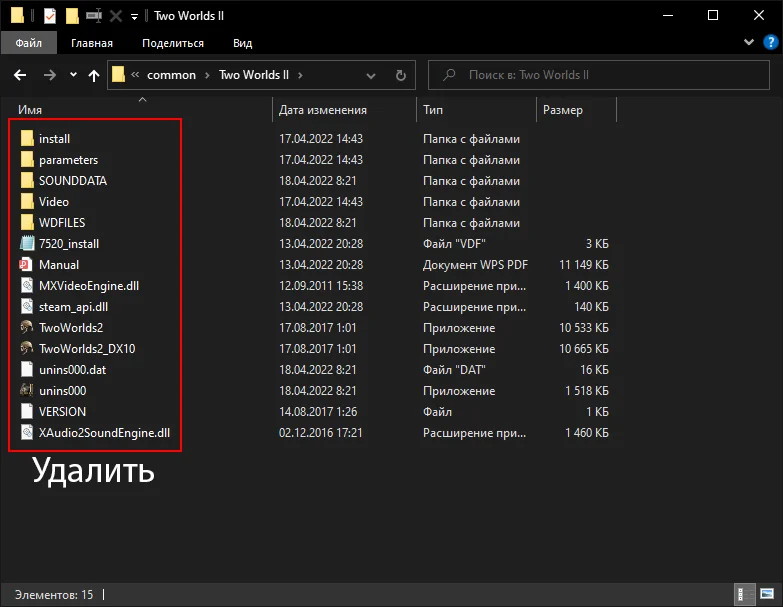This screenshot has height=607, width=783.
Task: Select the install folder icon
Action: pos(27,138)
